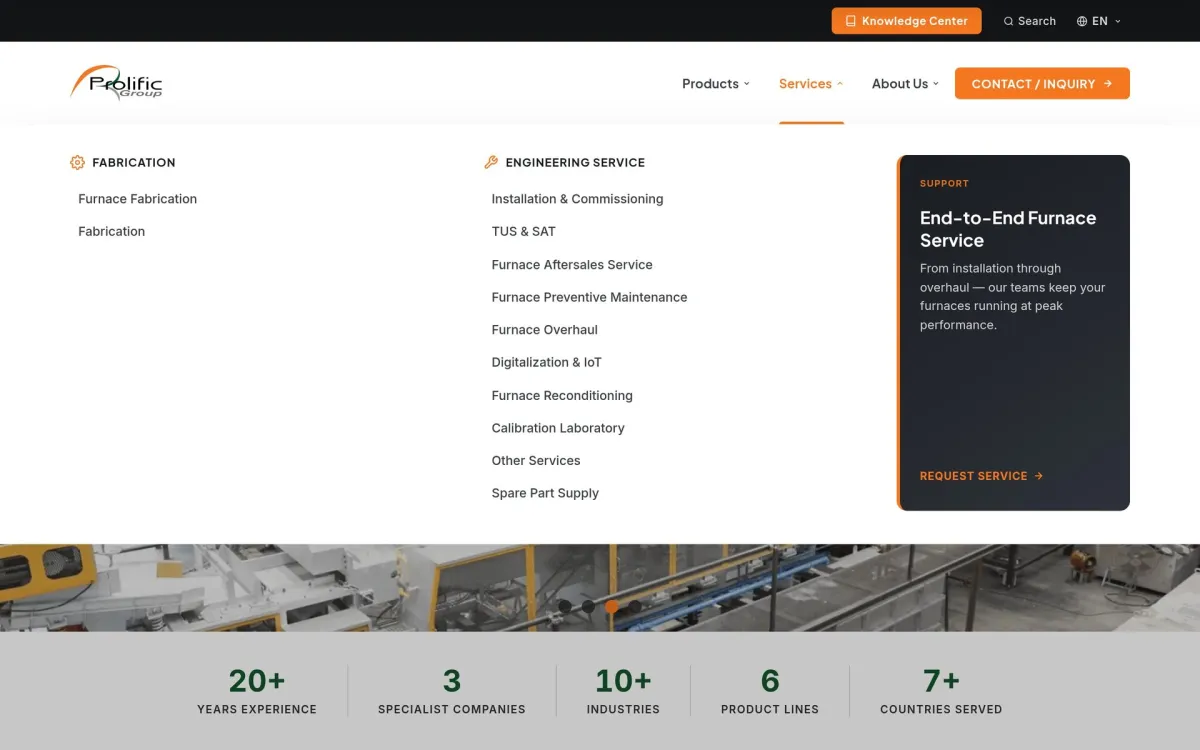1200x750 pixels.
Task: Click arrow icon in Contact / Inquiry button
Action: (x=1108, y=84)
